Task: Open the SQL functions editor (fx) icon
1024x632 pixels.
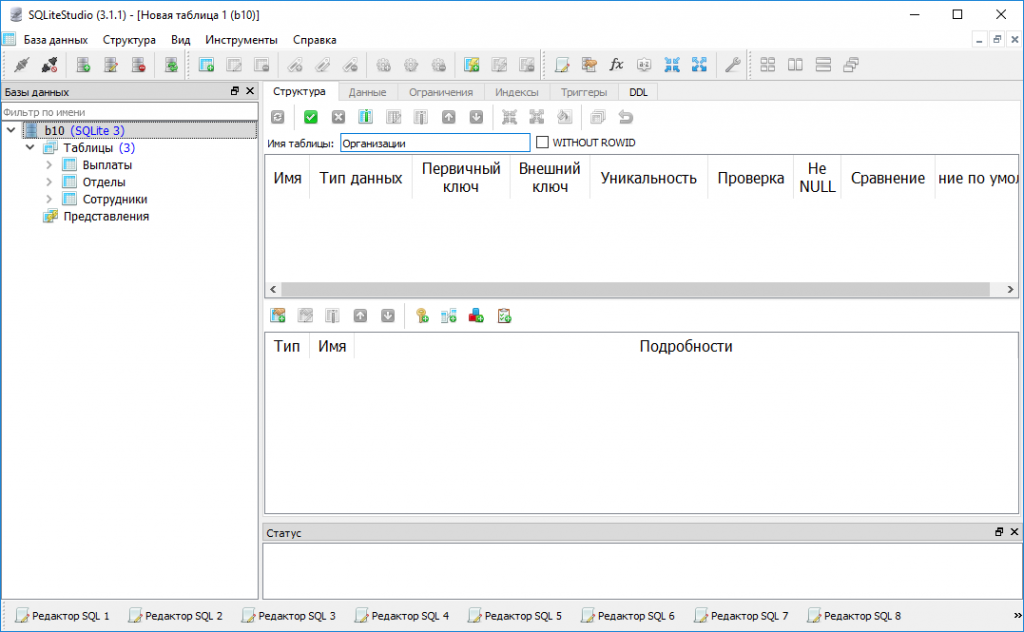Action: (x=616, y=65)
